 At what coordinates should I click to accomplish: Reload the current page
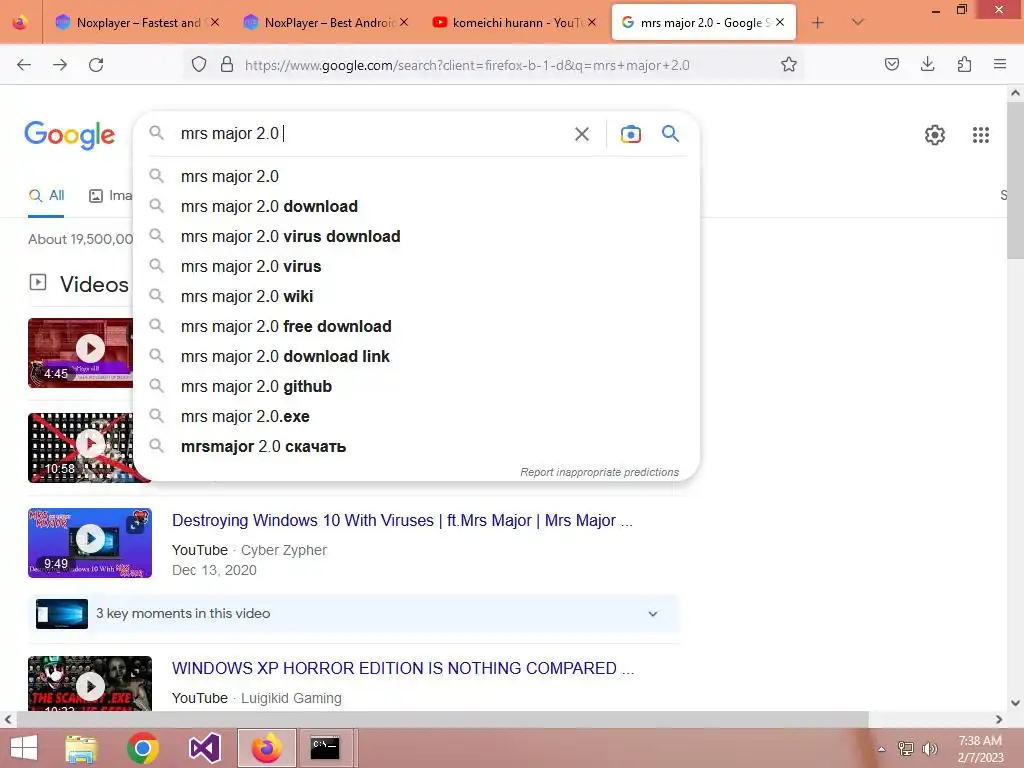point(96,65)
